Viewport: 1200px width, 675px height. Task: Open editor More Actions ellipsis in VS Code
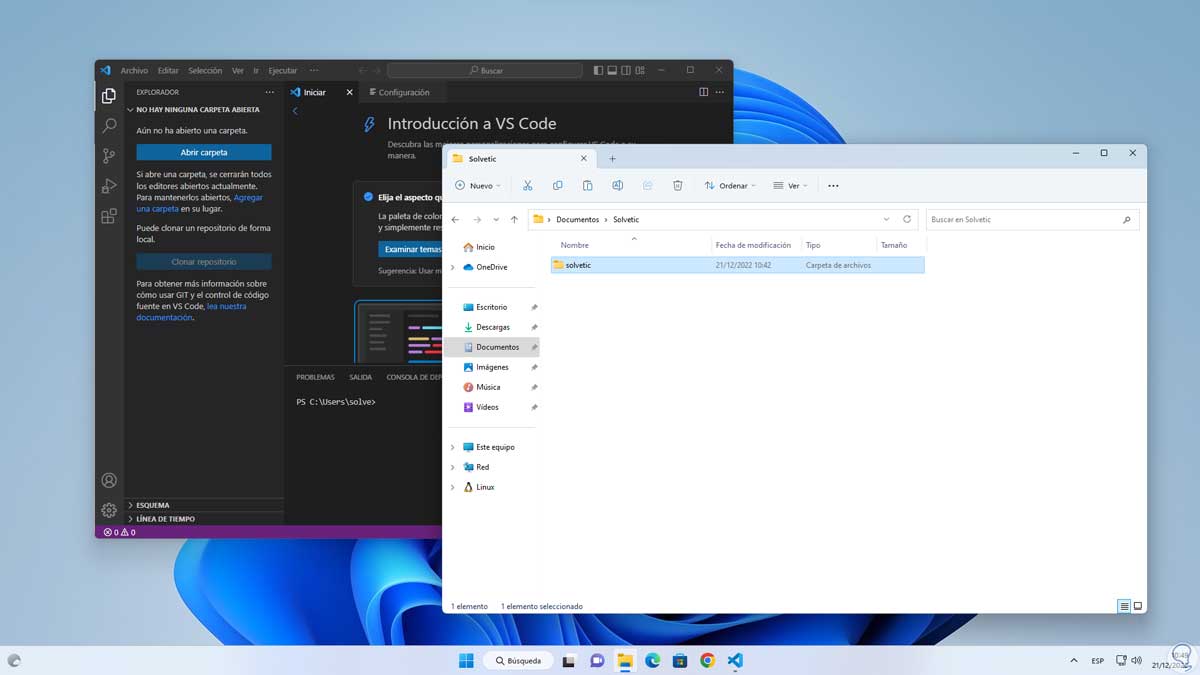(x=721, y=92)
